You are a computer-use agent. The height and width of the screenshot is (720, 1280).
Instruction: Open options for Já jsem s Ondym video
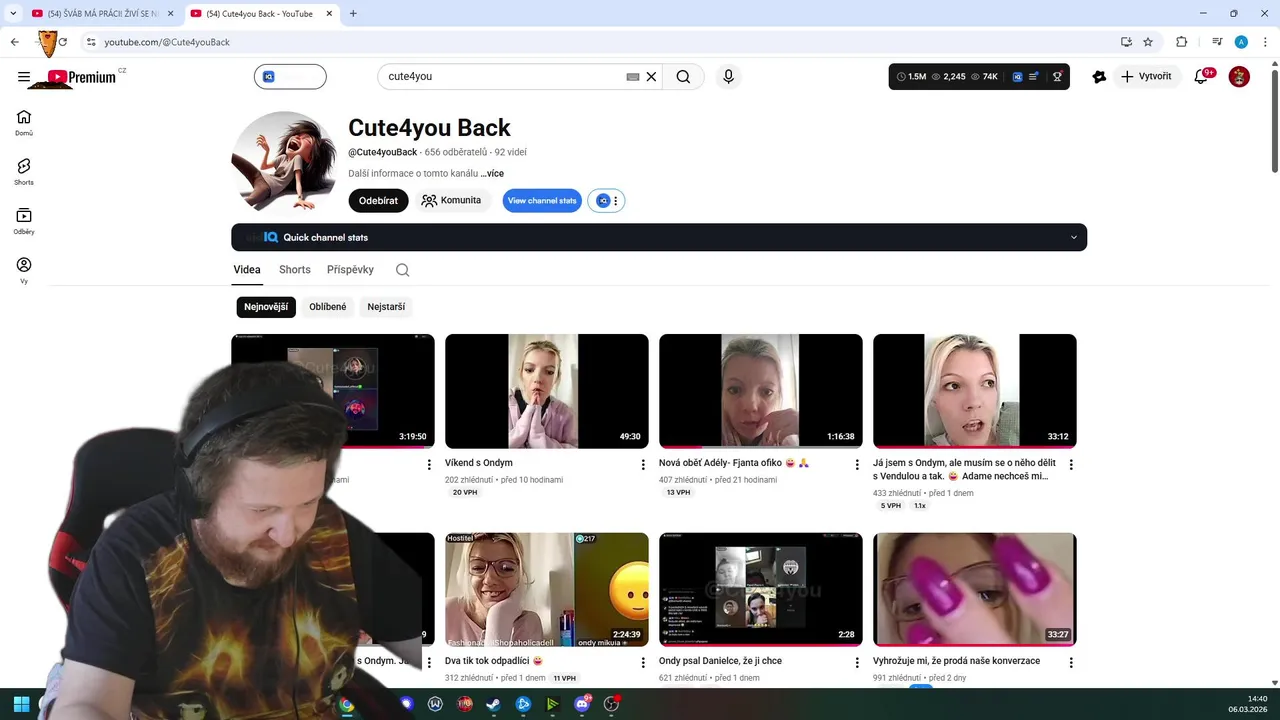[1071, 465]
